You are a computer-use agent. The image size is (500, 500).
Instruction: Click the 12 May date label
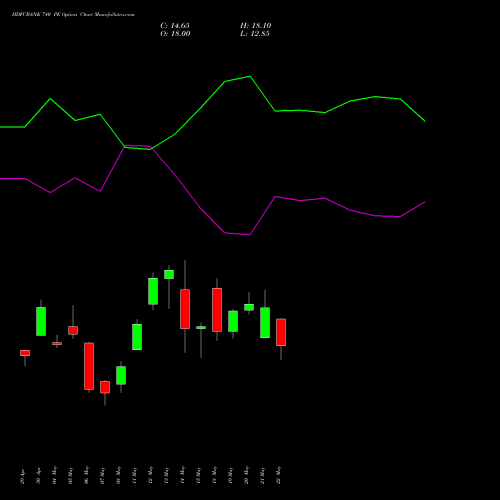[151, 475]
